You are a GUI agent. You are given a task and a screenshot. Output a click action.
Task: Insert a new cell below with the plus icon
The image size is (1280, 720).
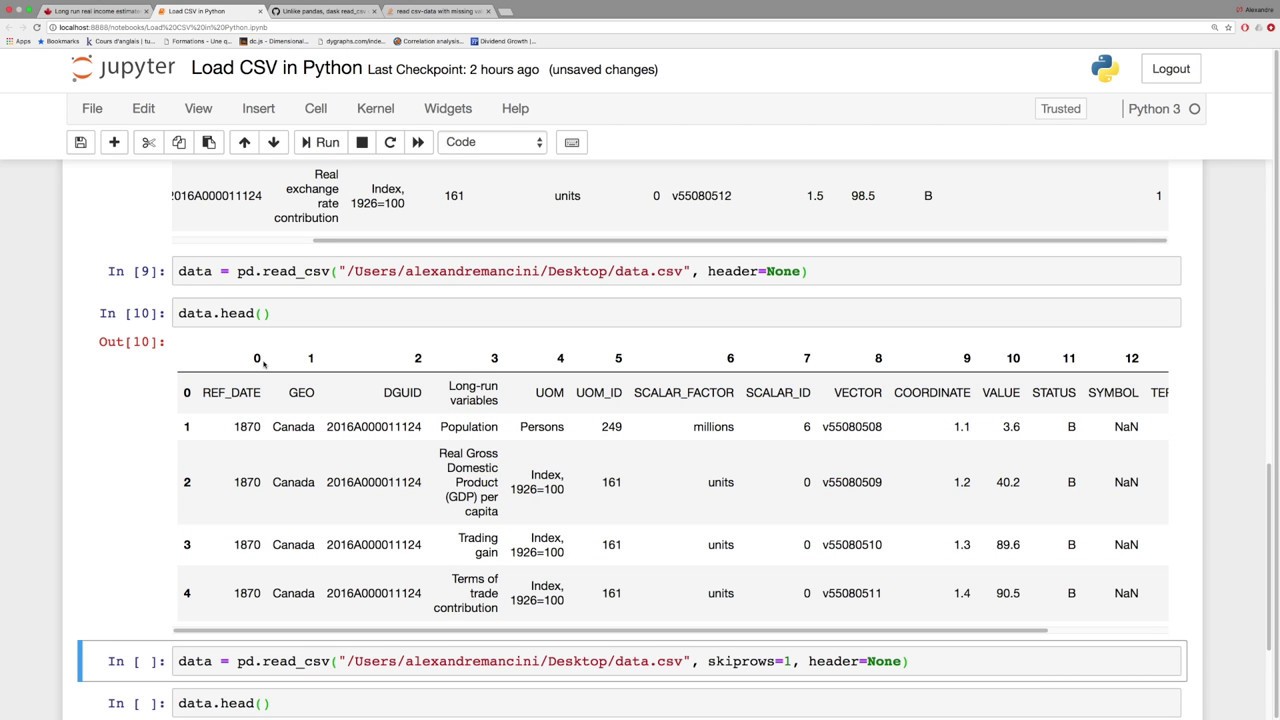pos(114,142)
